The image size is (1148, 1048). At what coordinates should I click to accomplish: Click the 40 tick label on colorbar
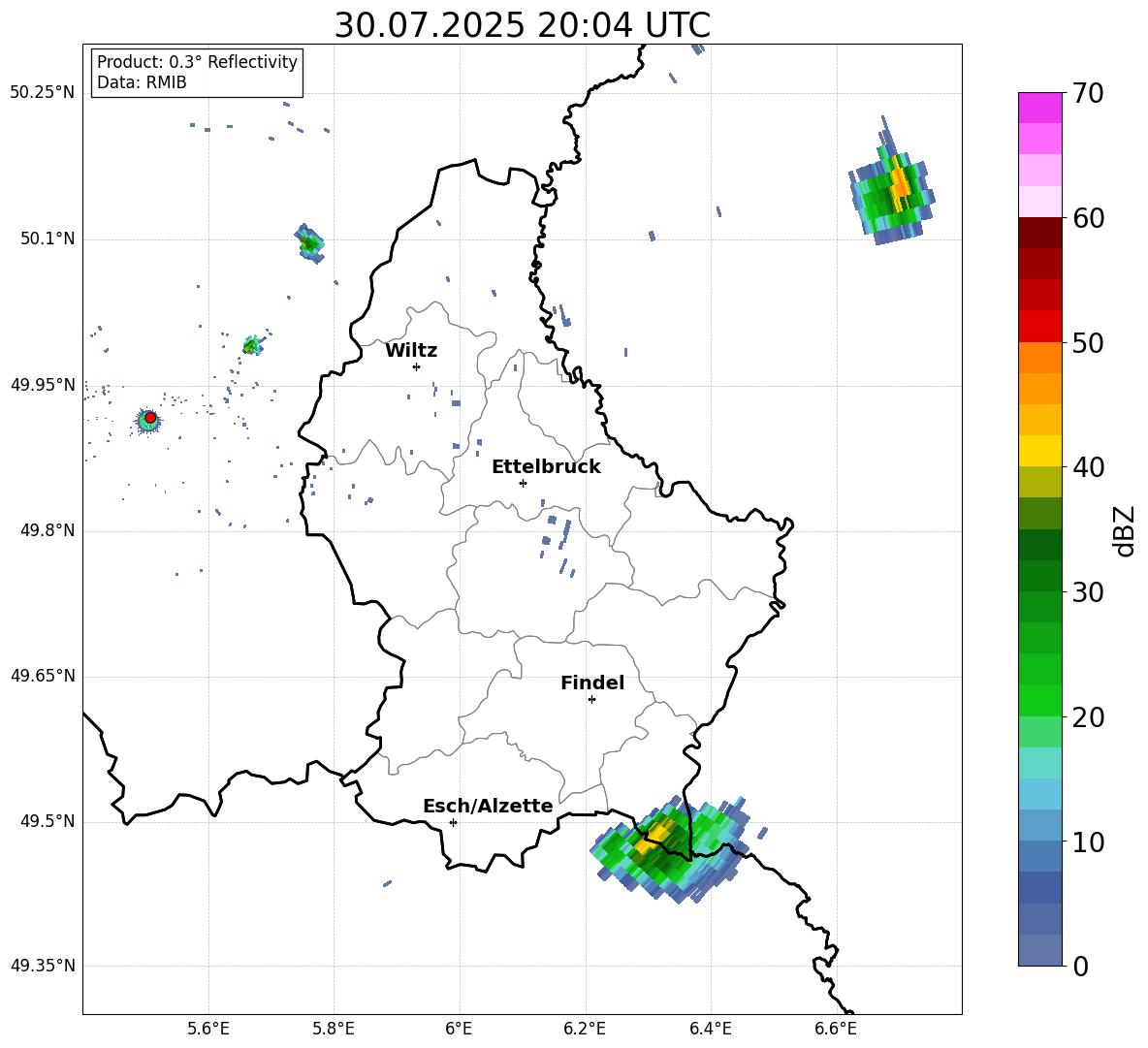pos(1088,467)
